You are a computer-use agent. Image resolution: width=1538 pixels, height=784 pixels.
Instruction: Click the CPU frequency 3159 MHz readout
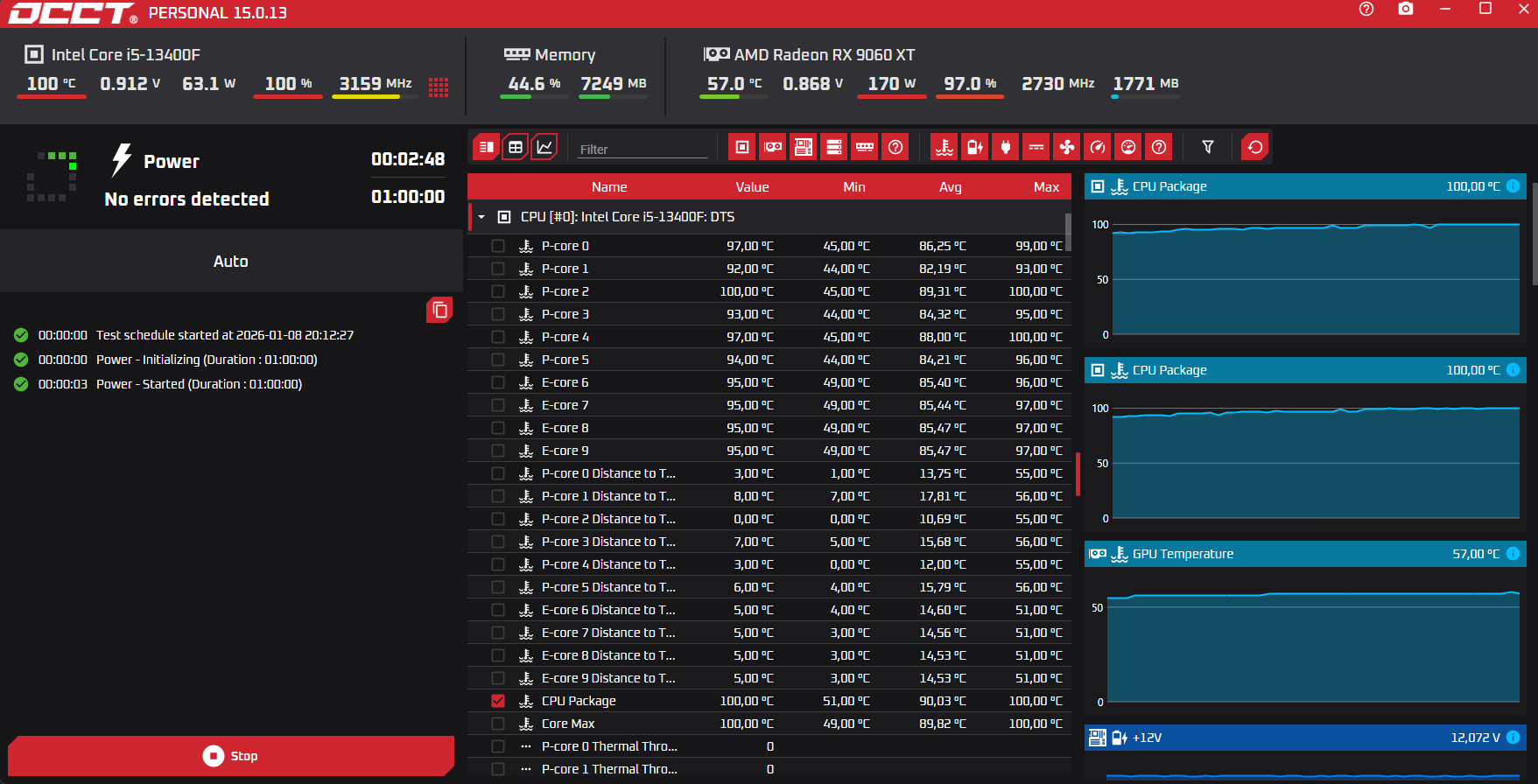pyautogui.click(x=376, y=83)
